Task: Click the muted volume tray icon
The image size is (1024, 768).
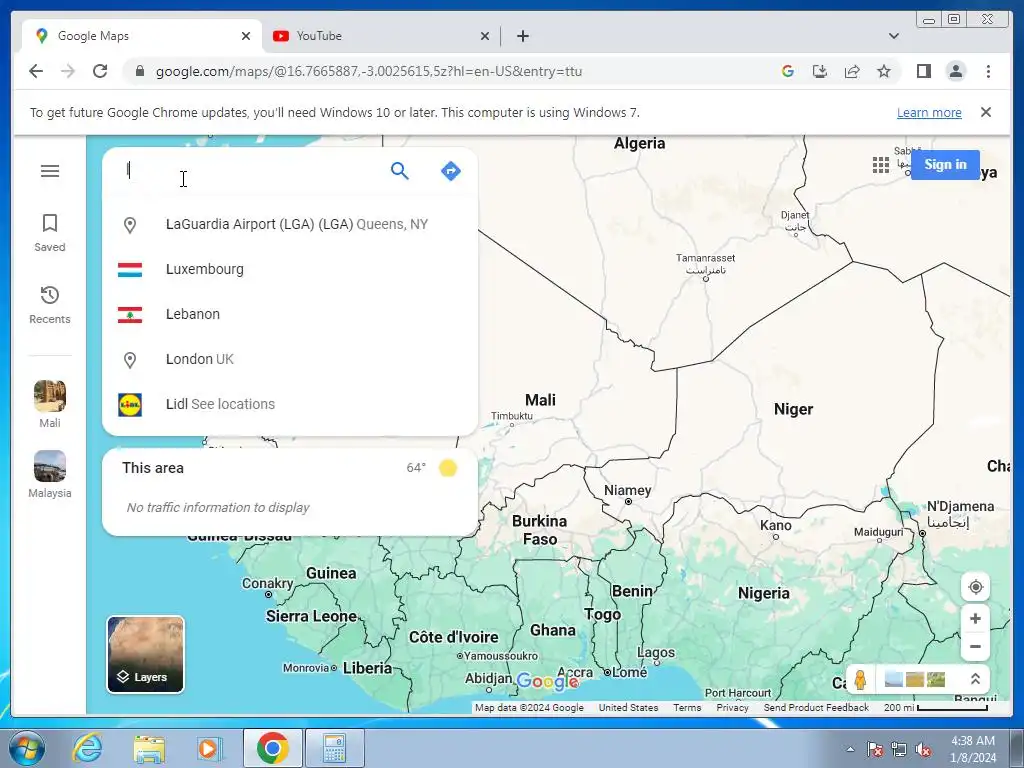Action: (x=923, y=750)
